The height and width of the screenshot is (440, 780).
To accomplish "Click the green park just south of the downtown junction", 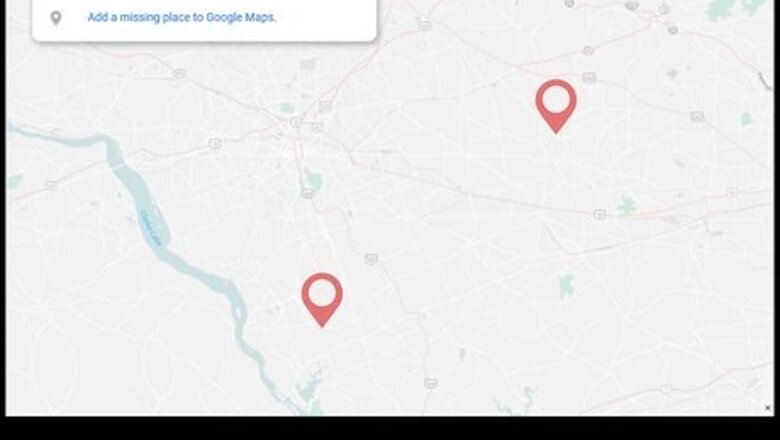I will [x=313, y=178].
